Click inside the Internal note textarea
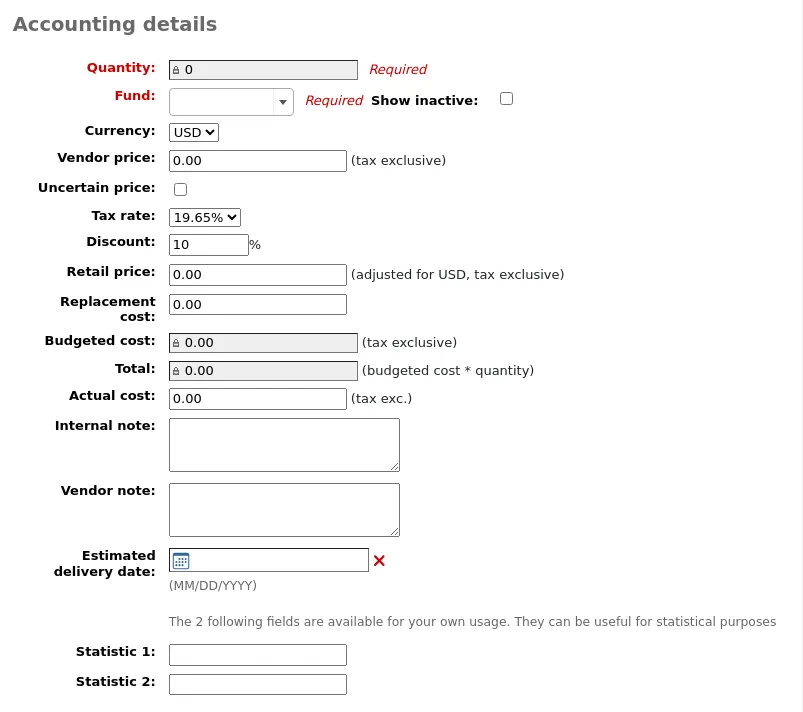Image resolution: width=803 pixels, height=712 pixels. coord(284,445)
